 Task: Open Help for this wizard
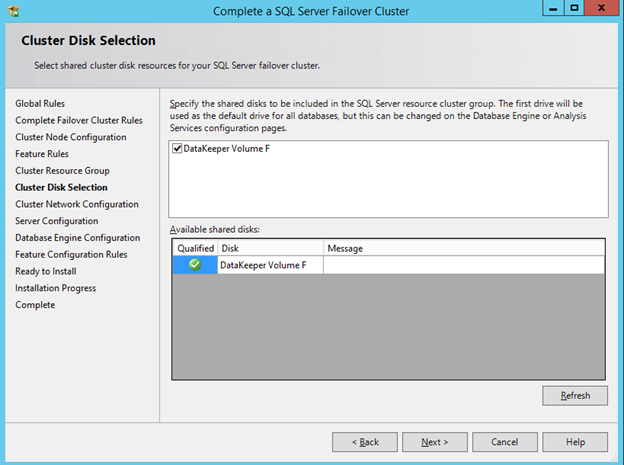(575, 441)
